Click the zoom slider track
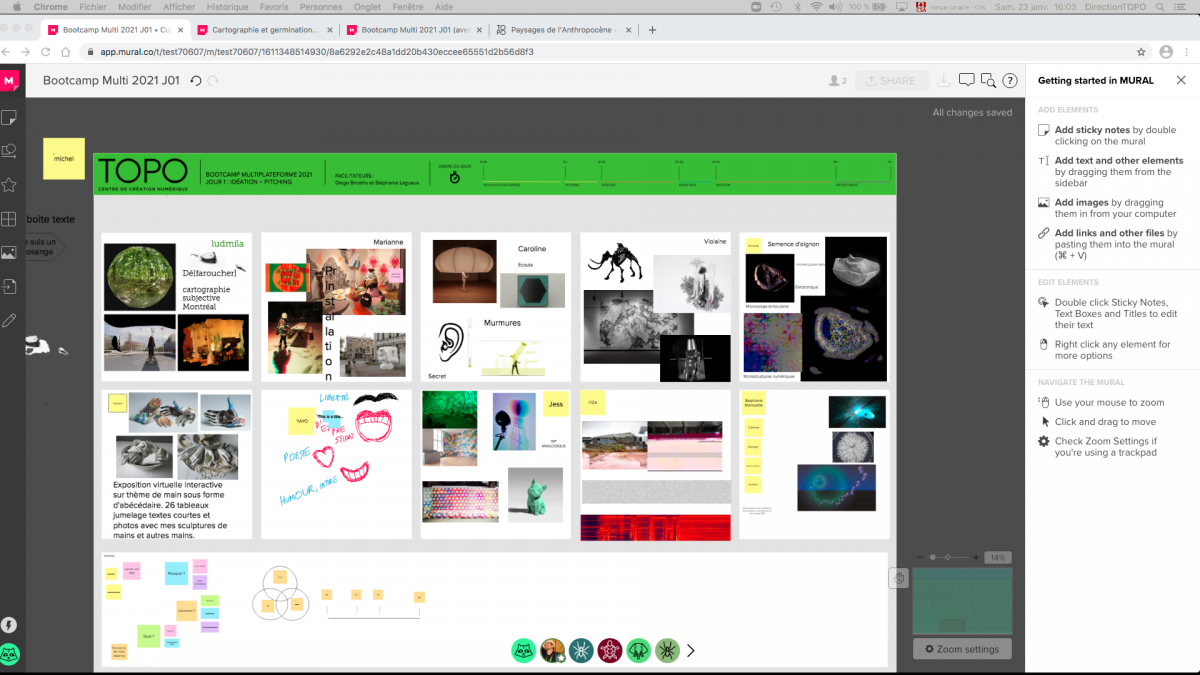The image size is (1200, 675). (949, 557)
